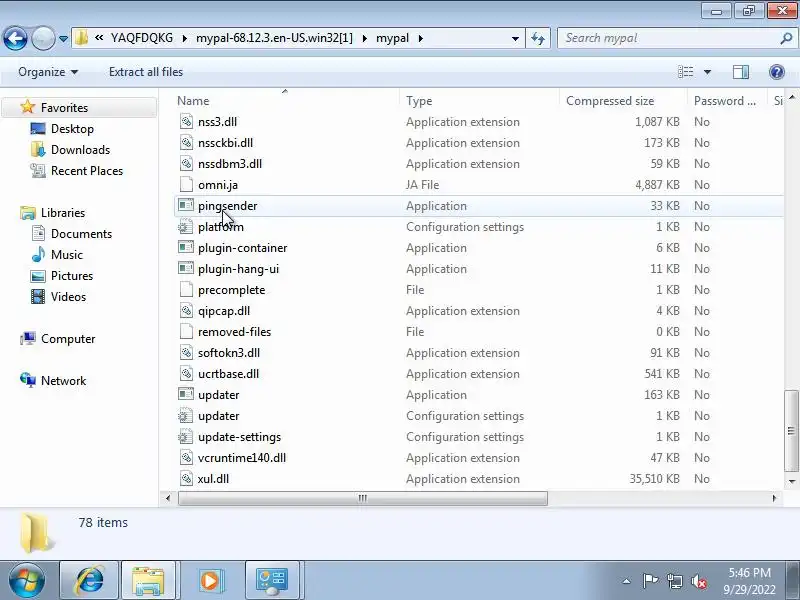Select the platform configuration settings icon
The width and height of the screenshot is (800, 600).
point(186,227)
